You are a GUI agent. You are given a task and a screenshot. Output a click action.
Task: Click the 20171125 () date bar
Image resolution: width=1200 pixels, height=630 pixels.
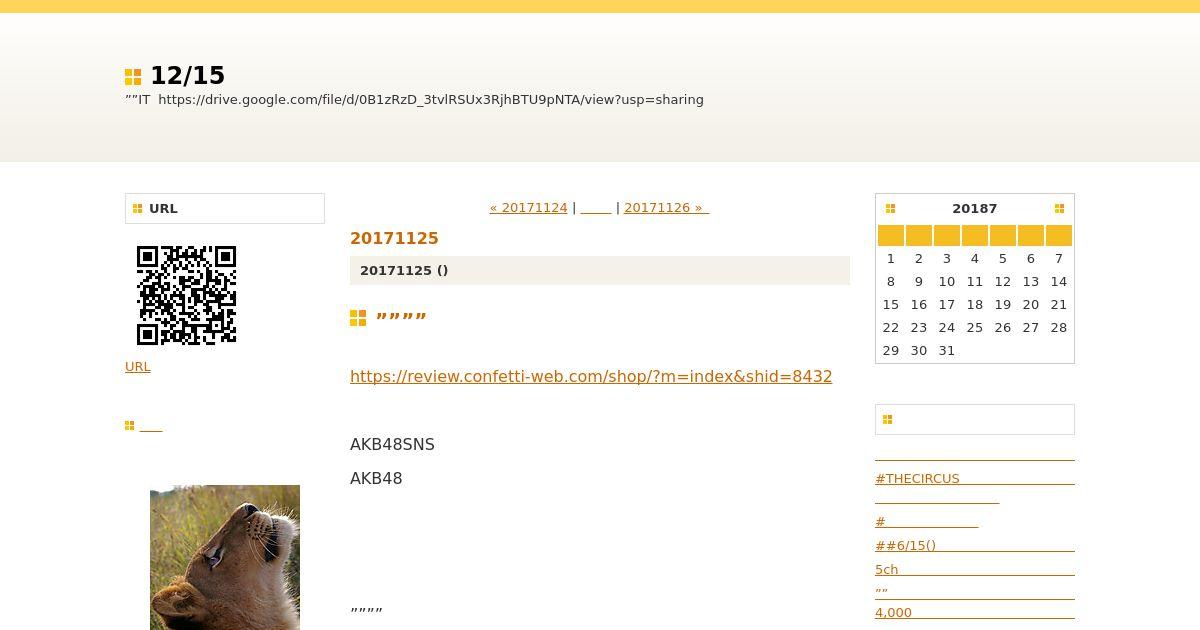pos(600,270)
